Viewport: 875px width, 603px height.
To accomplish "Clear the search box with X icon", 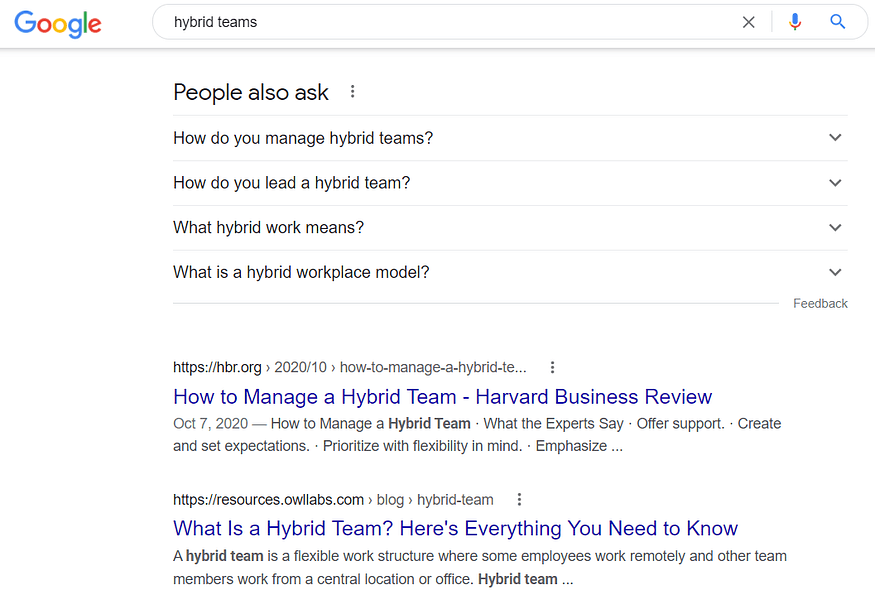I will (748, 22).
